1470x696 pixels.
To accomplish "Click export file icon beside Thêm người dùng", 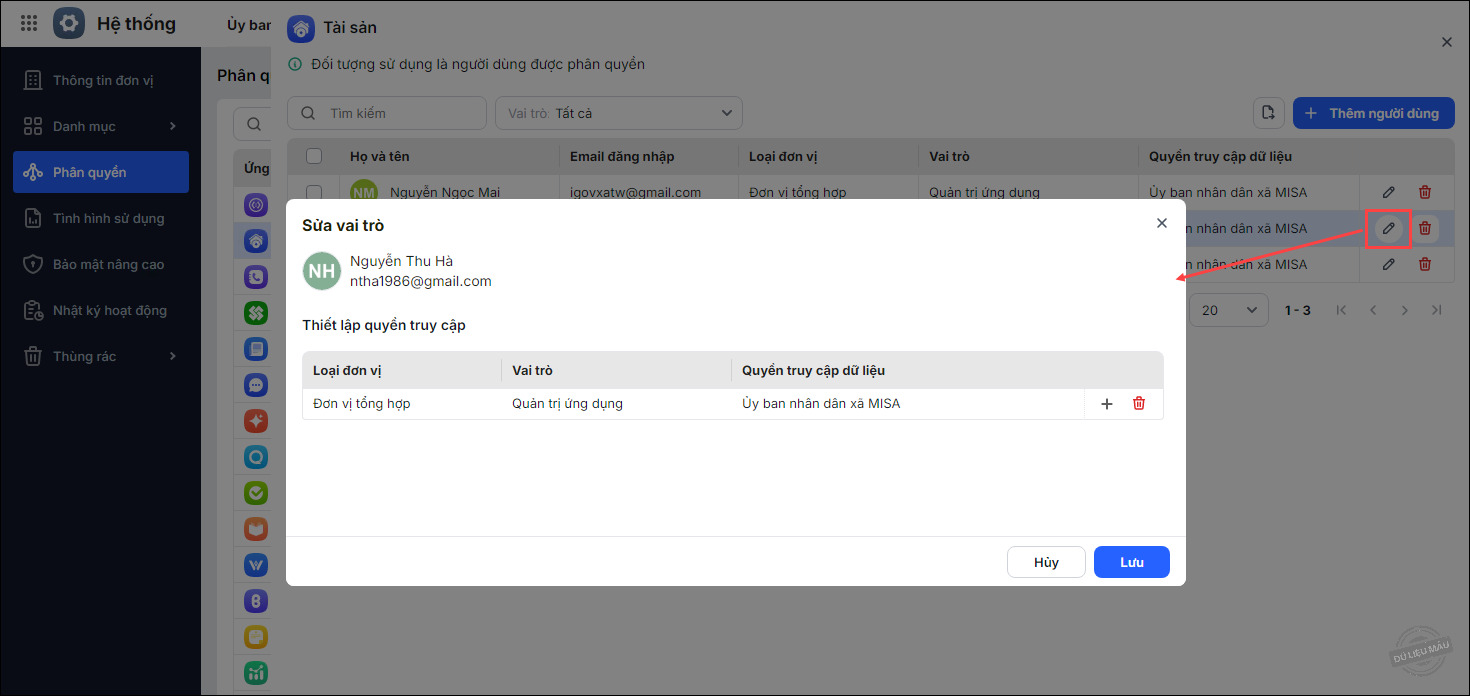I will [1269, 113].
